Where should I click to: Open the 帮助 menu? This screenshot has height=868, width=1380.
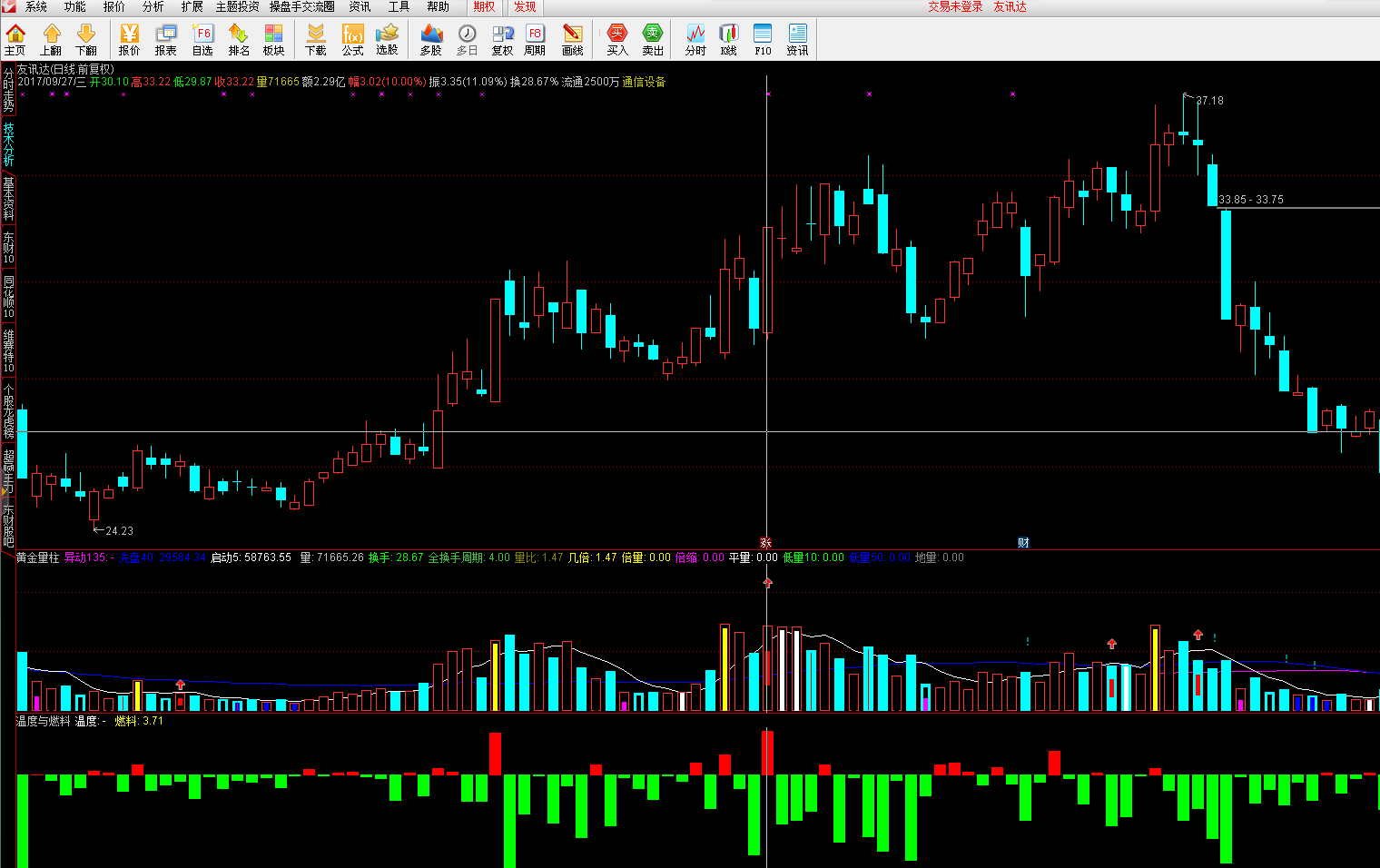coord(438,6)
